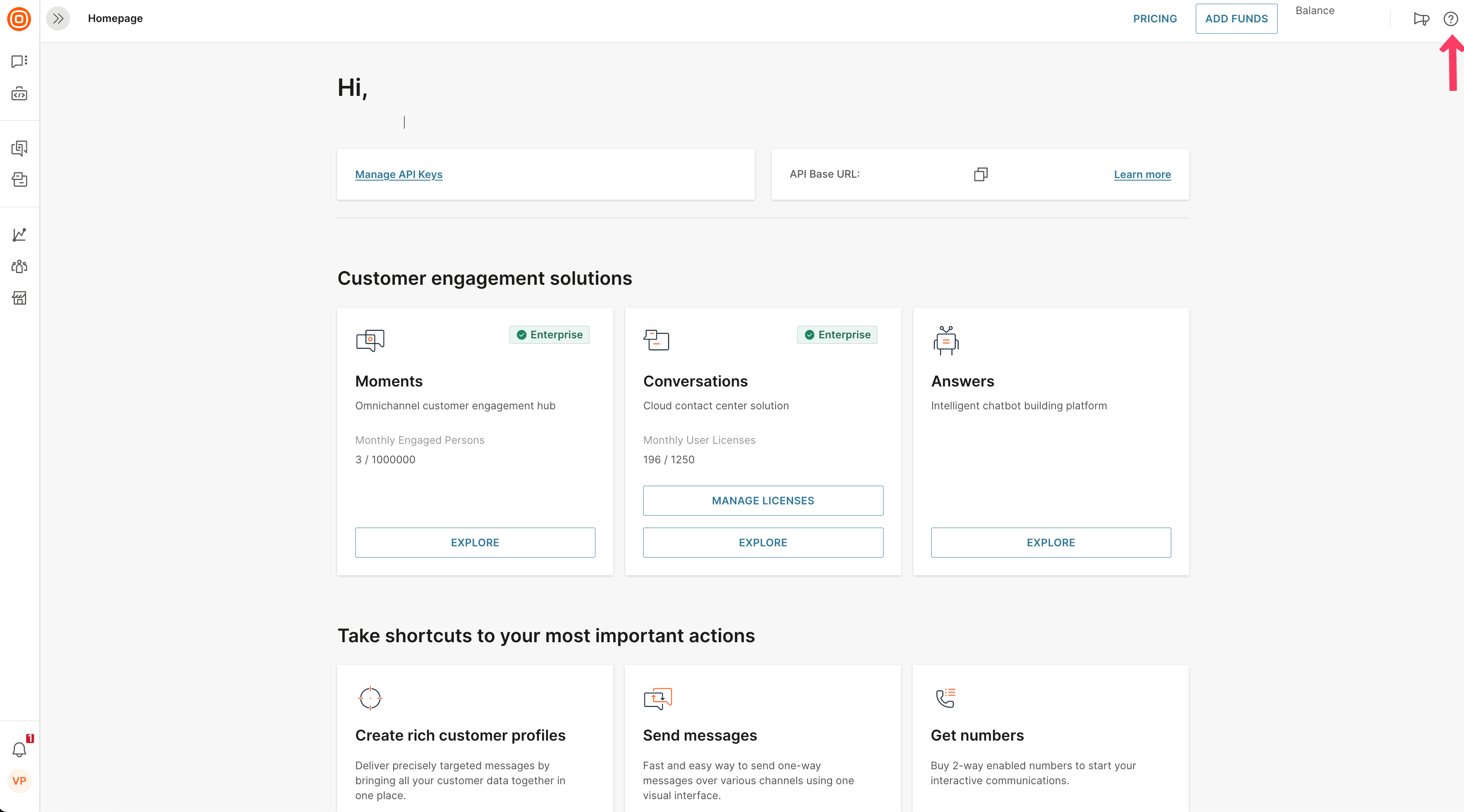The height and width of the screenshot is (812, 1464).
Task: Open the PRICING menu item
Action: tap(1155, 19)
